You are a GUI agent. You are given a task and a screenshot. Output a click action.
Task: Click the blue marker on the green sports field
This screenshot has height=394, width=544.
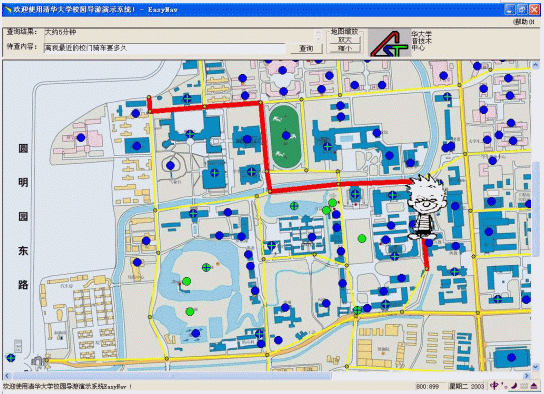[286, 135]
